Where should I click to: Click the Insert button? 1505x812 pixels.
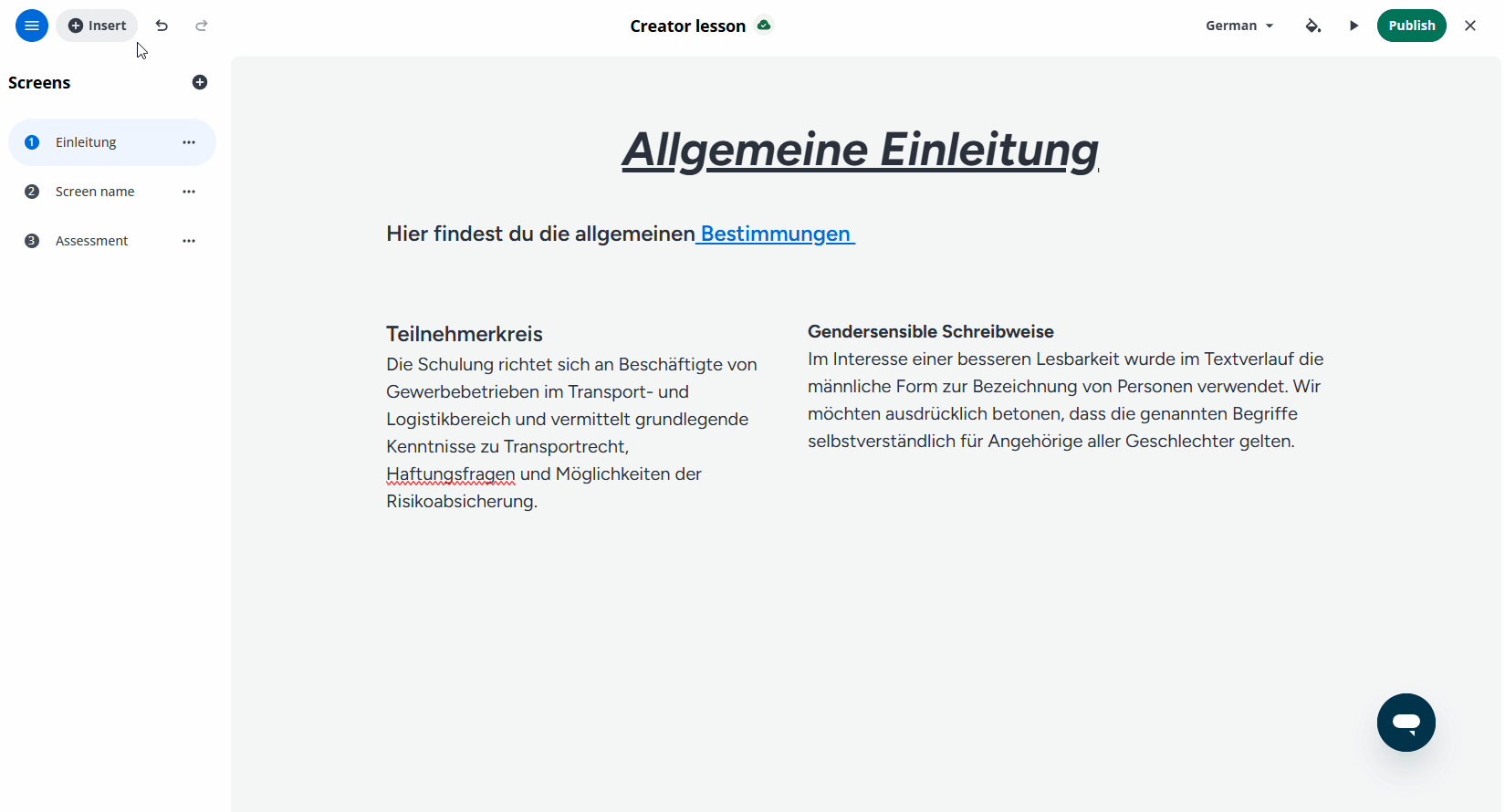click(97, 26)
